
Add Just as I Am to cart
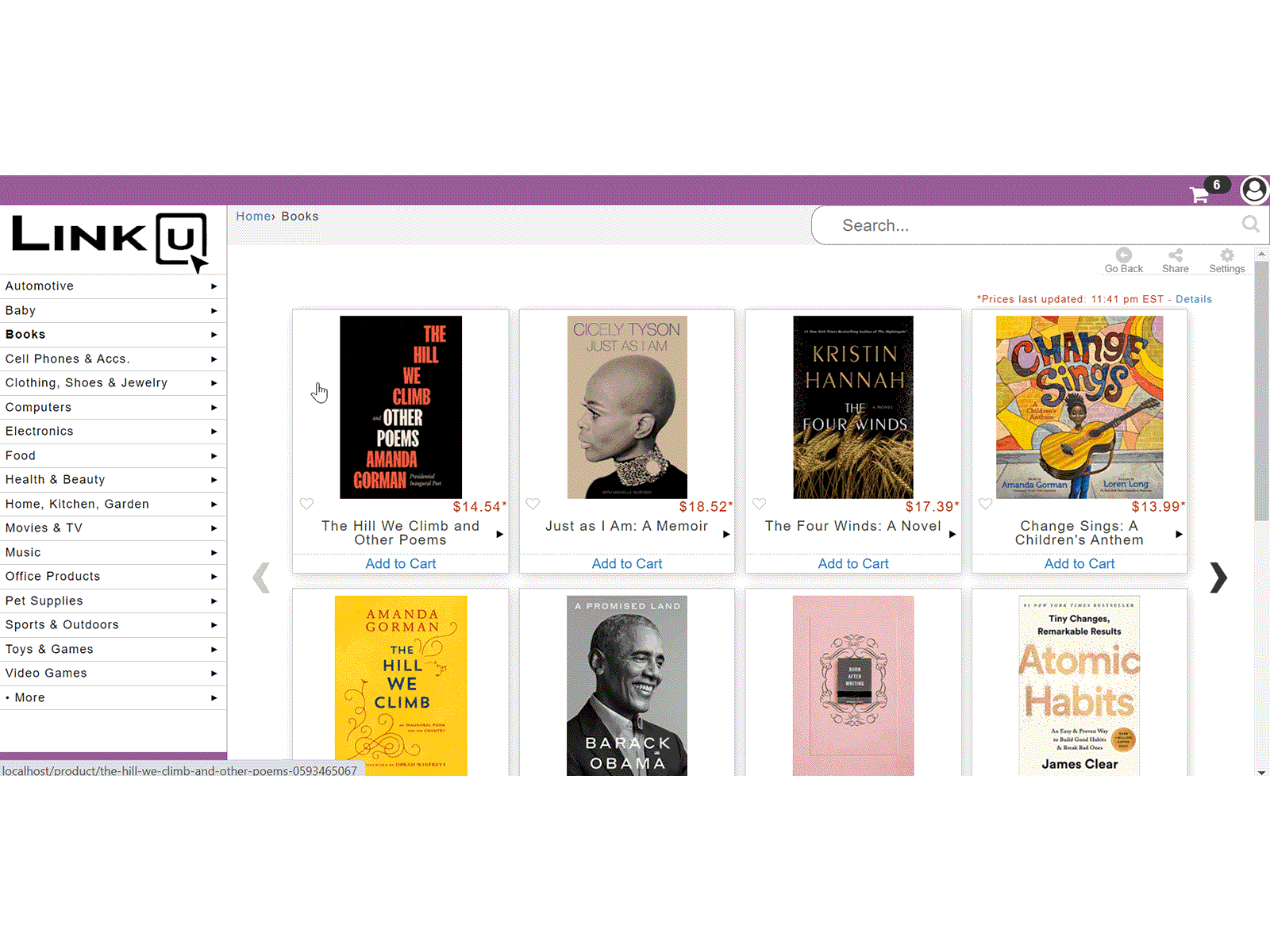(x=627, y=564)
